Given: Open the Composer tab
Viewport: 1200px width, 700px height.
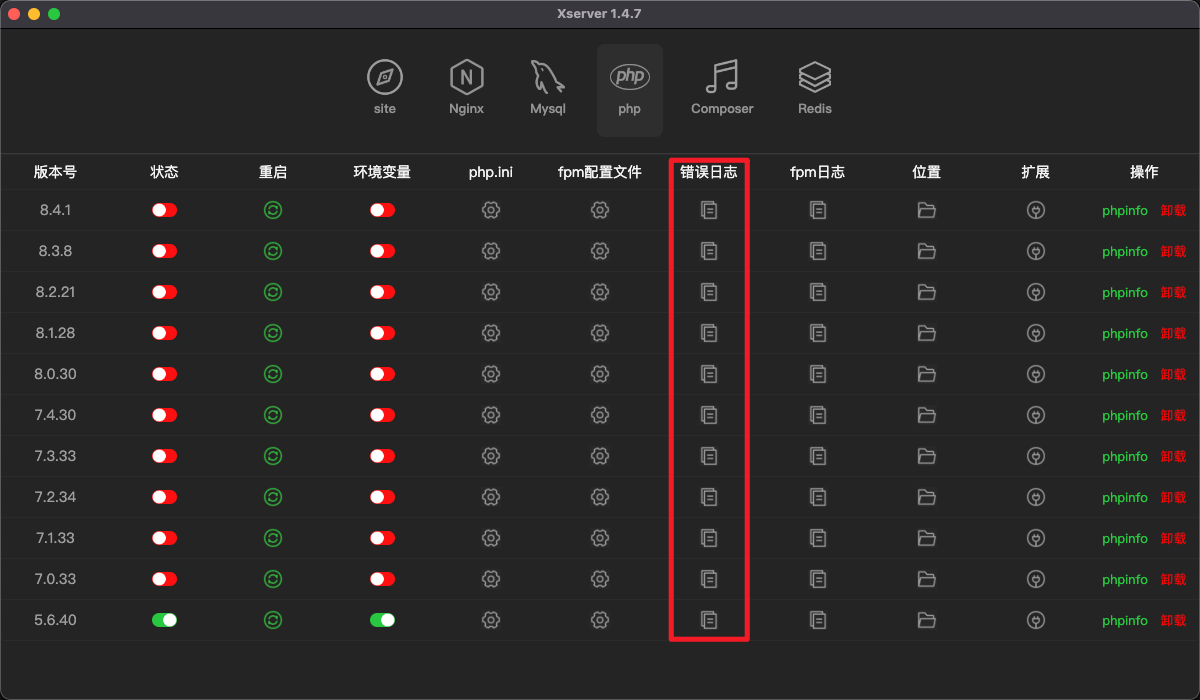Looking at the screenshot, I should coord(722,89).
